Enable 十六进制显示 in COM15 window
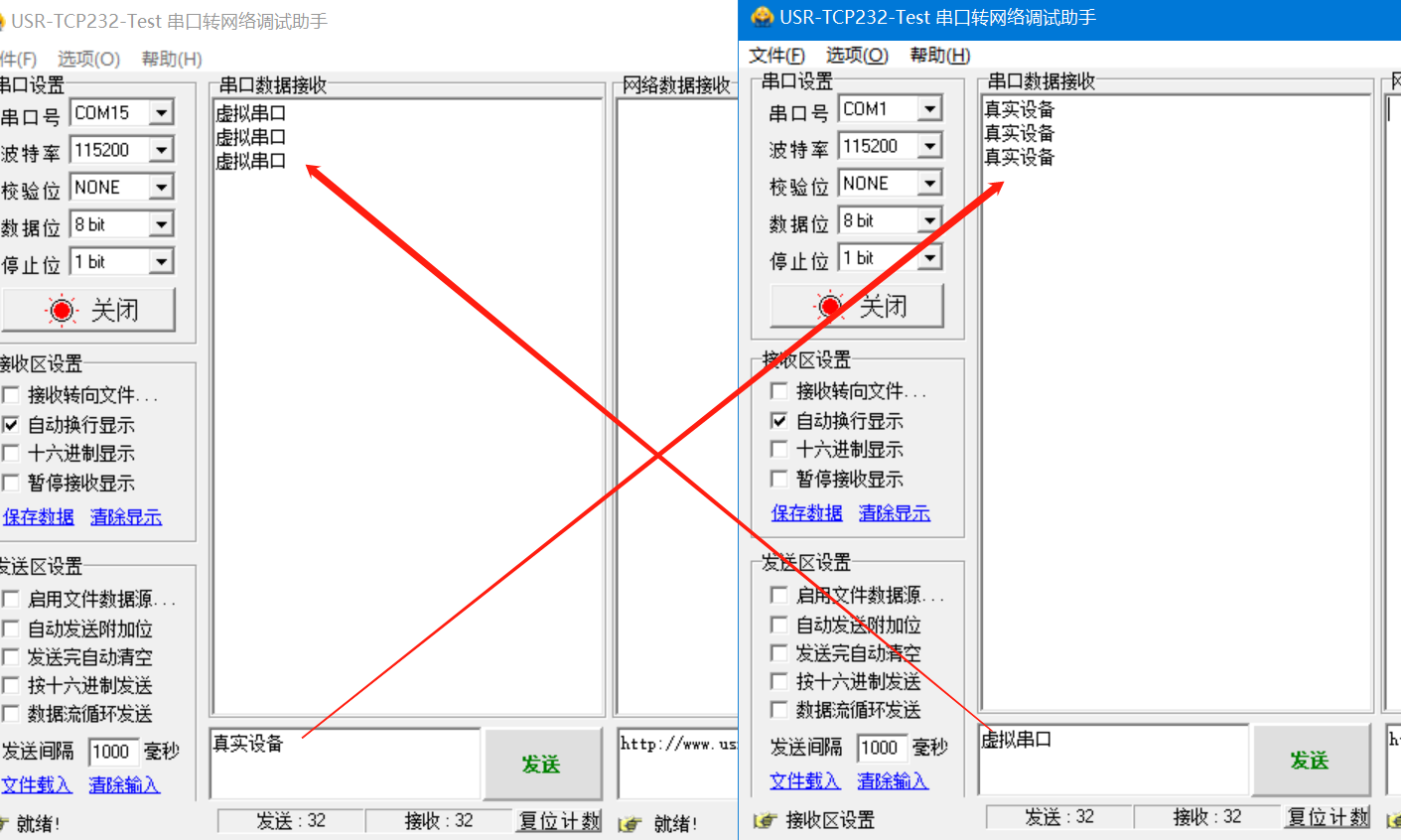 click(x=10, y=454)
